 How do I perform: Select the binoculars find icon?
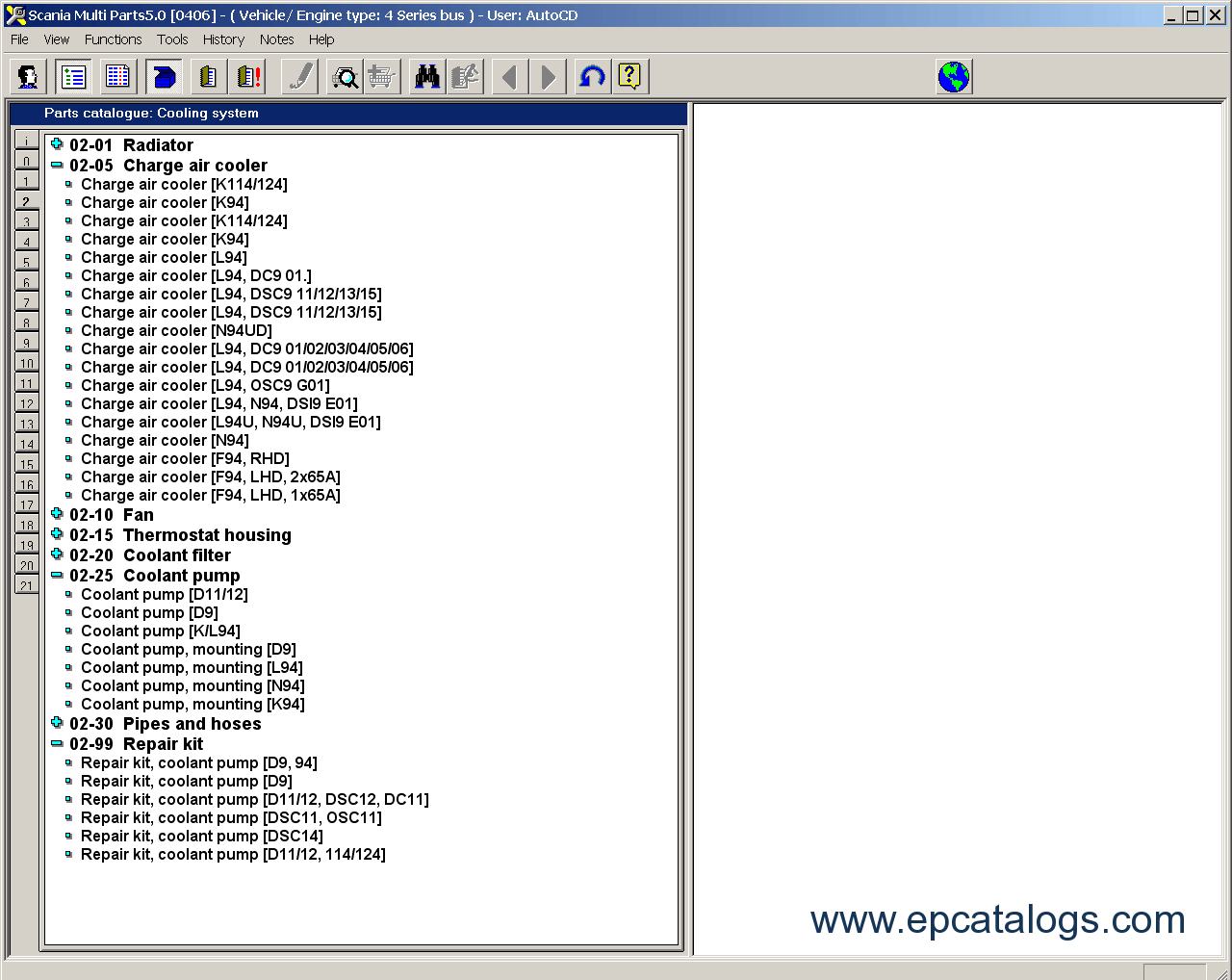426,76
